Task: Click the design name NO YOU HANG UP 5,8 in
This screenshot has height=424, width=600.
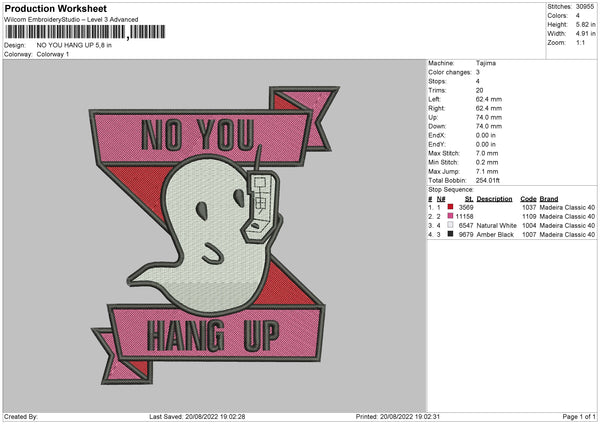Action: pyautogui.click(x=80, y=45)
